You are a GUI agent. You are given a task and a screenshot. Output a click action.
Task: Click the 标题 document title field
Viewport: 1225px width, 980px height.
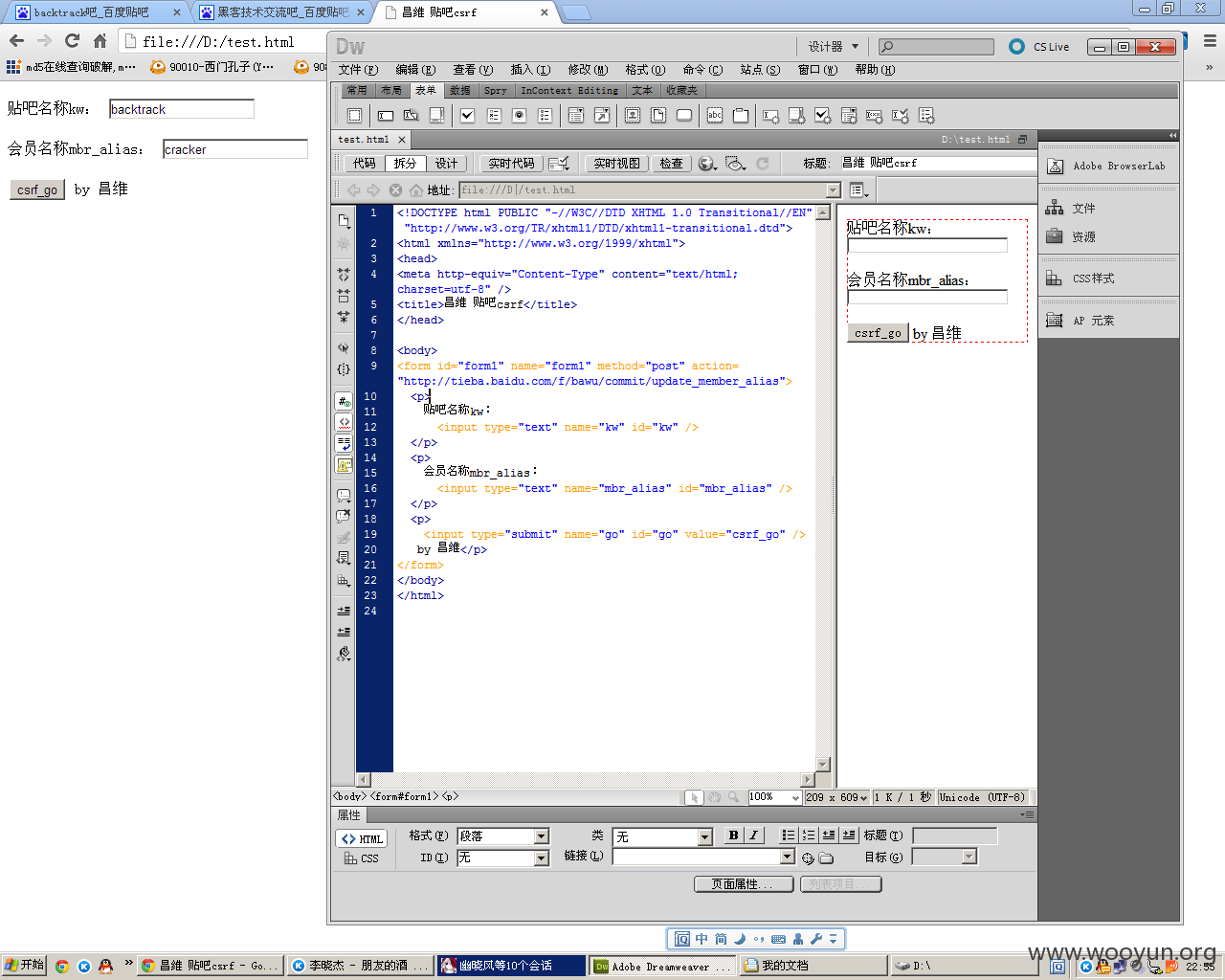(x=936, y=163)
